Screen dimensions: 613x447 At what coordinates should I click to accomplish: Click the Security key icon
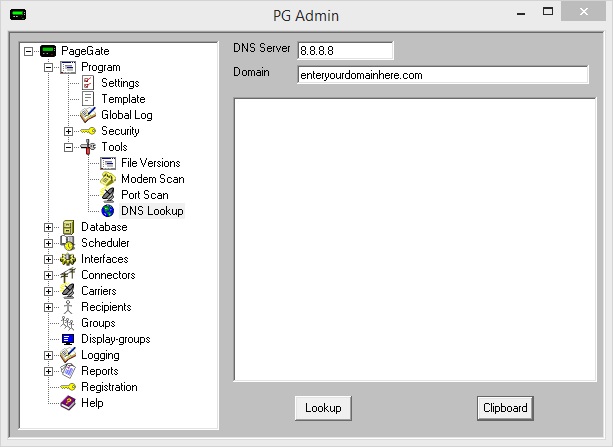pos(88,131)
